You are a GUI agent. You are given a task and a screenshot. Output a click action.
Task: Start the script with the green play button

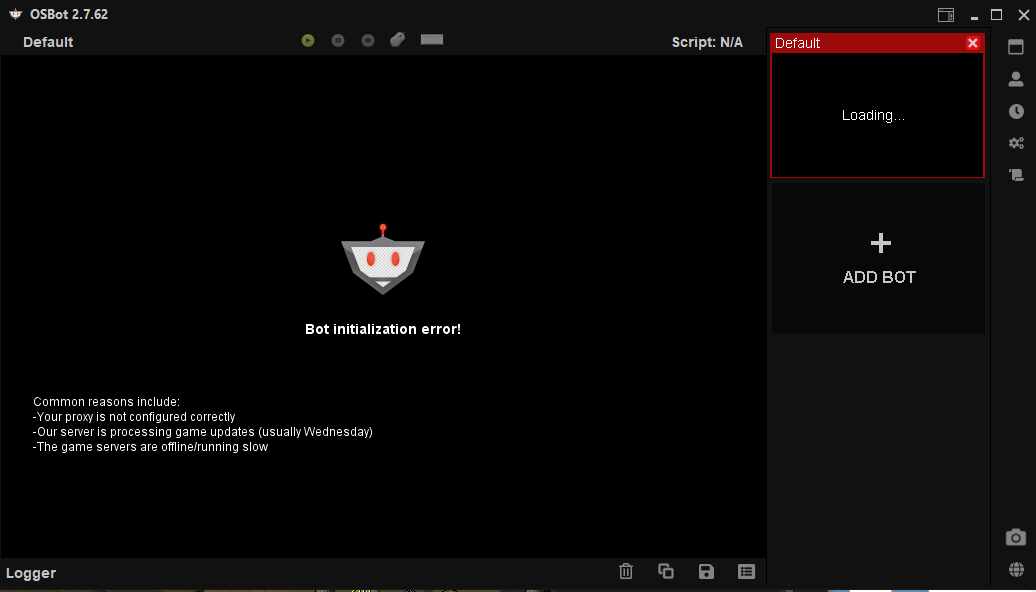click(308, 41)
